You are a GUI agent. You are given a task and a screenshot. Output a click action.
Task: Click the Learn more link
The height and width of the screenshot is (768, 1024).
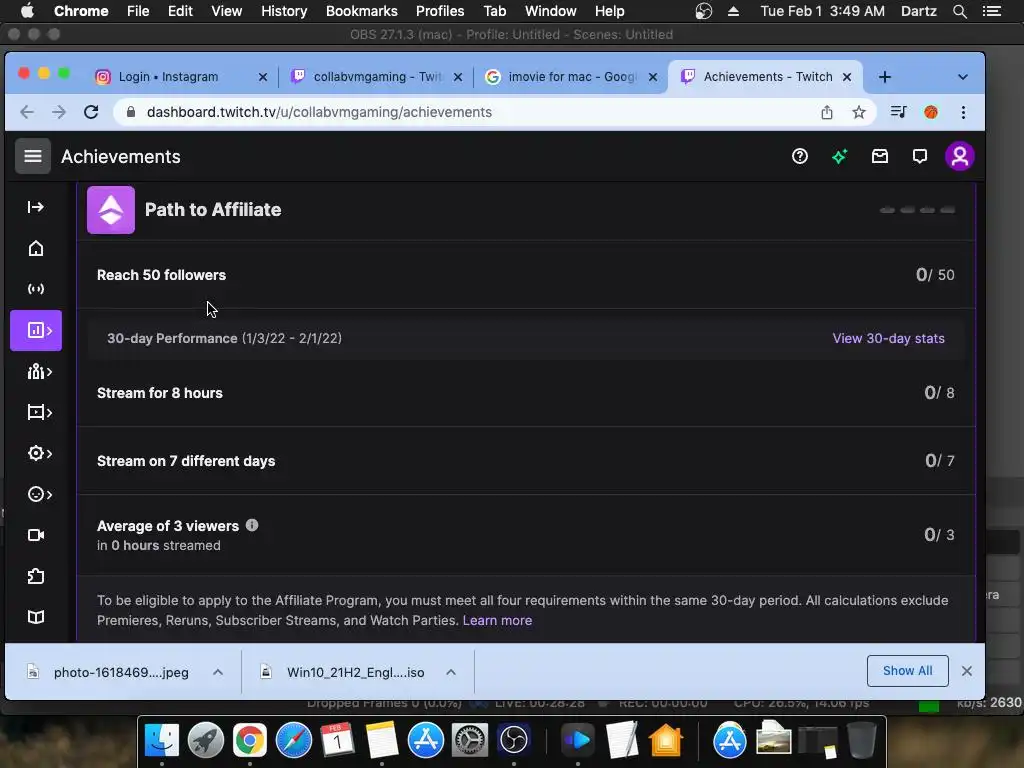coord(497,620)
